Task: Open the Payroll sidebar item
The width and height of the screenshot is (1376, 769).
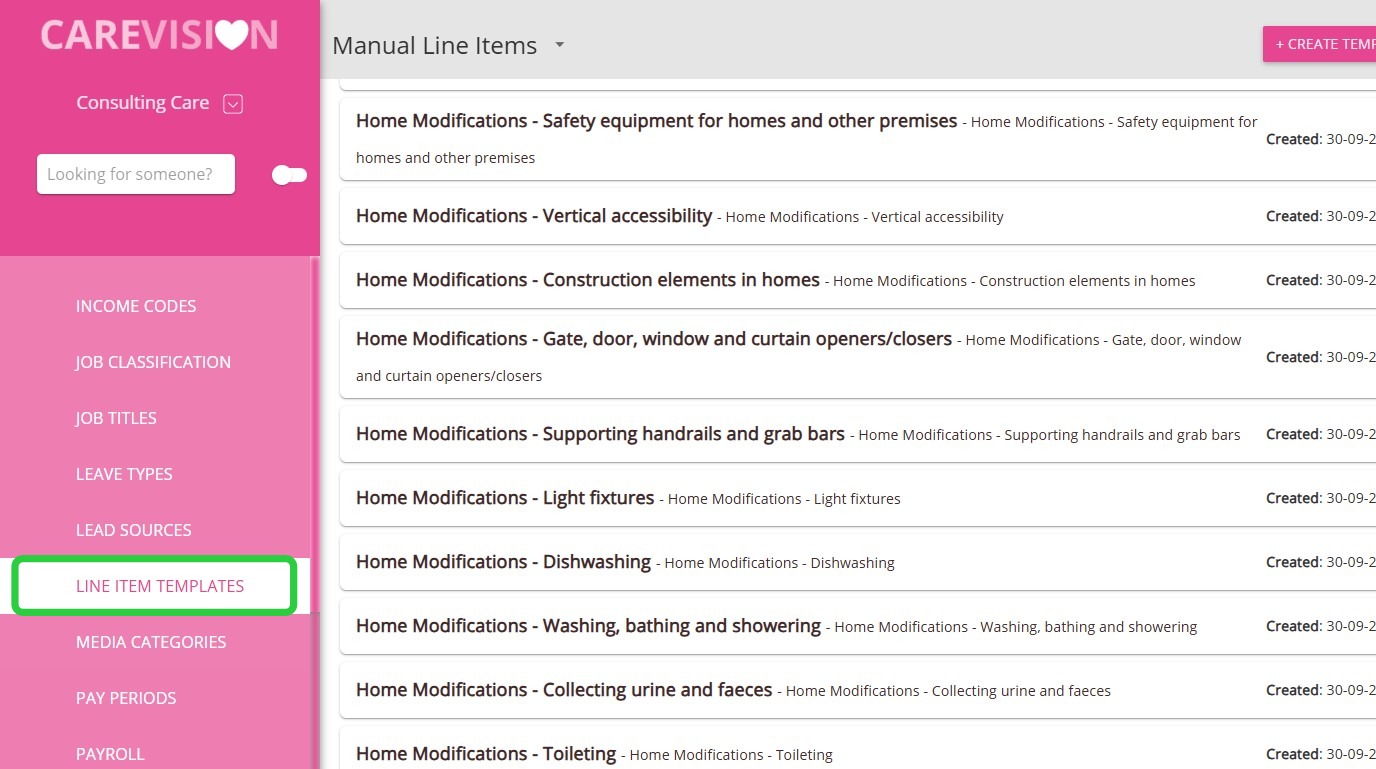Action: pyautogui.click(x=110, y=754)
